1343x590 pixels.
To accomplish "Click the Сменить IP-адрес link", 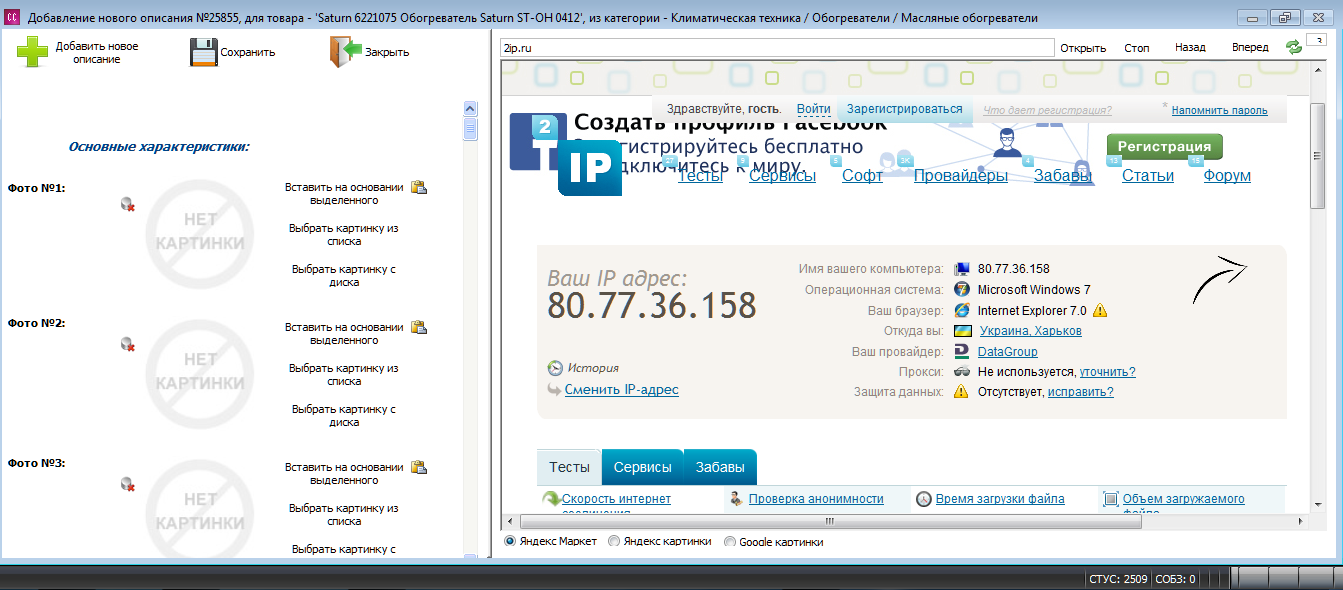I will pos(622,390).
